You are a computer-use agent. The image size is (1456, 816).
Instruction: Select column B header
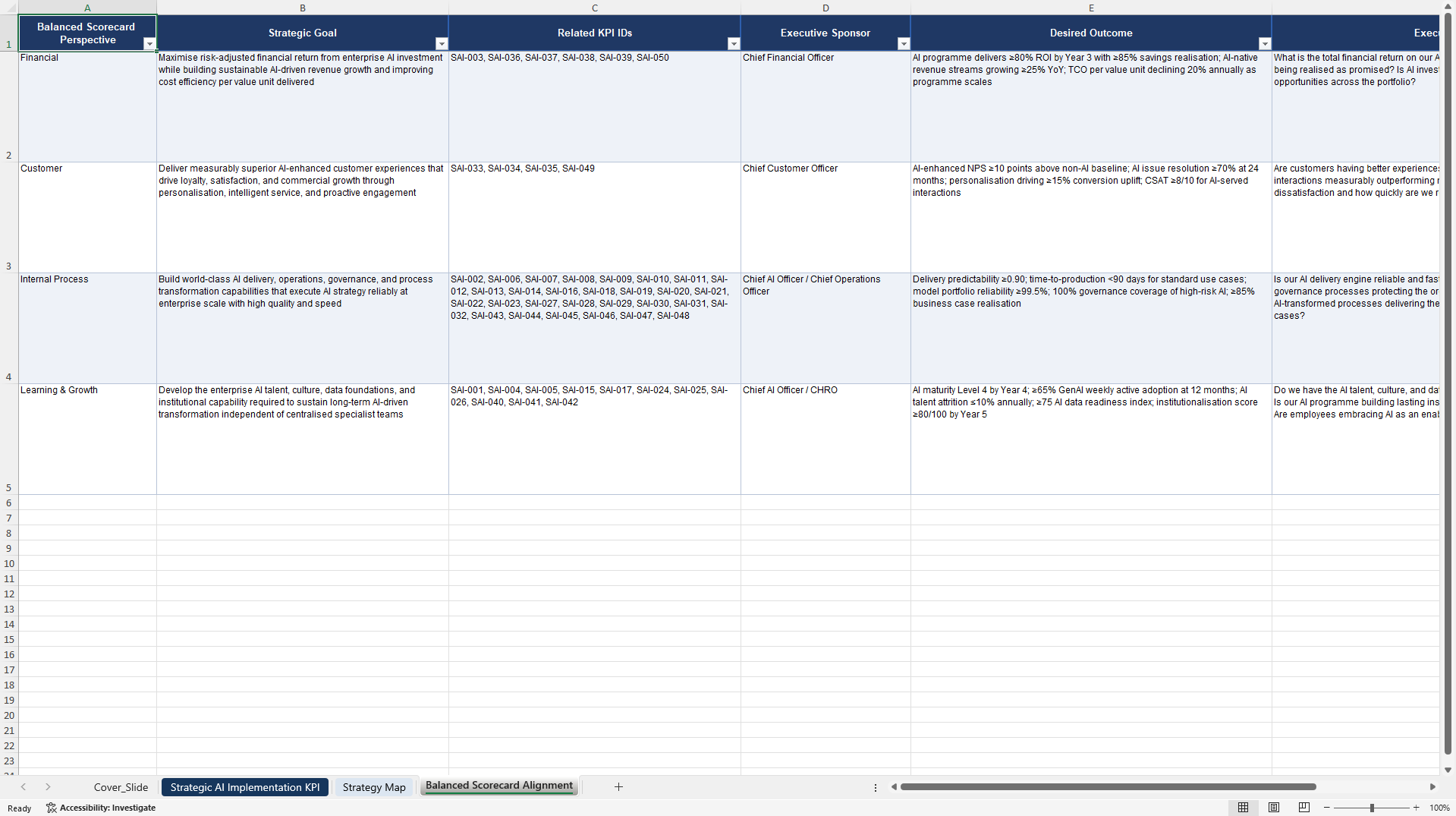coord(303,8)
